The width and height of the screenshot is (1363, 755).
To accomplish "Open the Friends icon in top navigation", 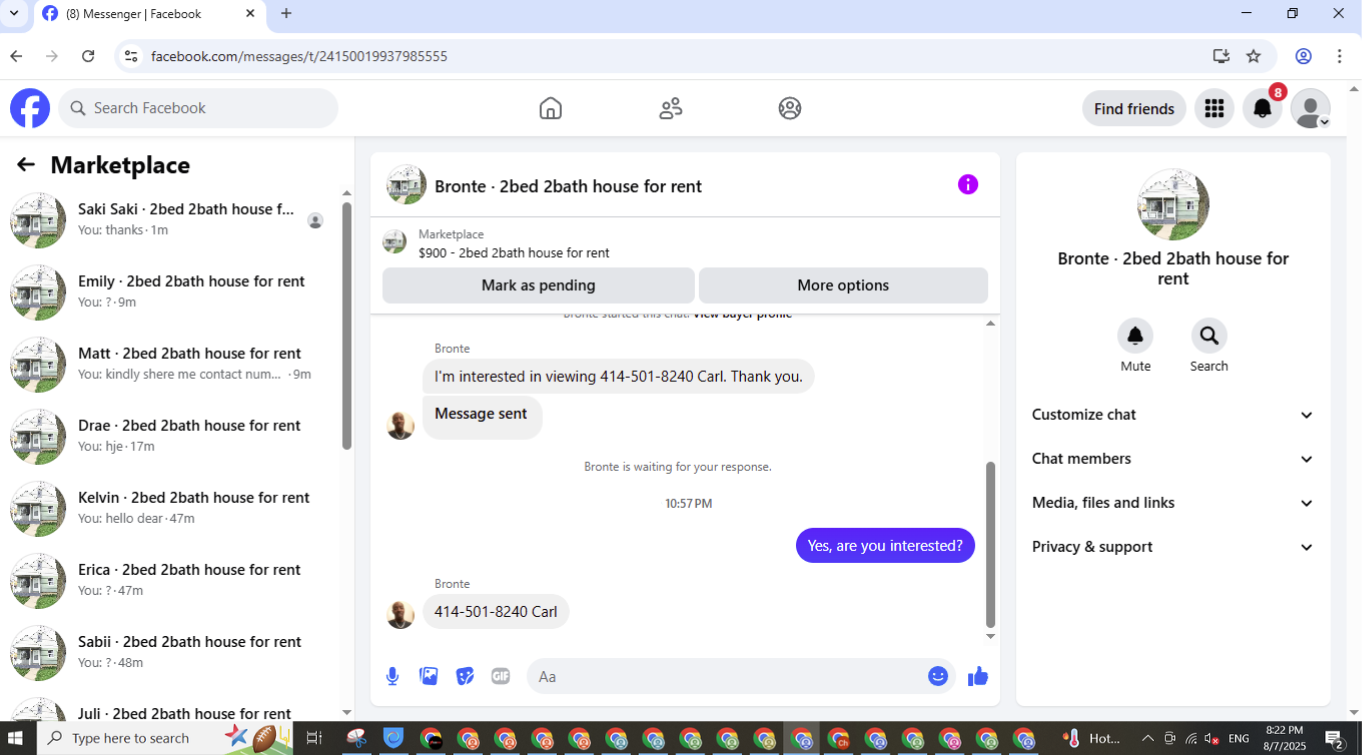I will point(670,108).
